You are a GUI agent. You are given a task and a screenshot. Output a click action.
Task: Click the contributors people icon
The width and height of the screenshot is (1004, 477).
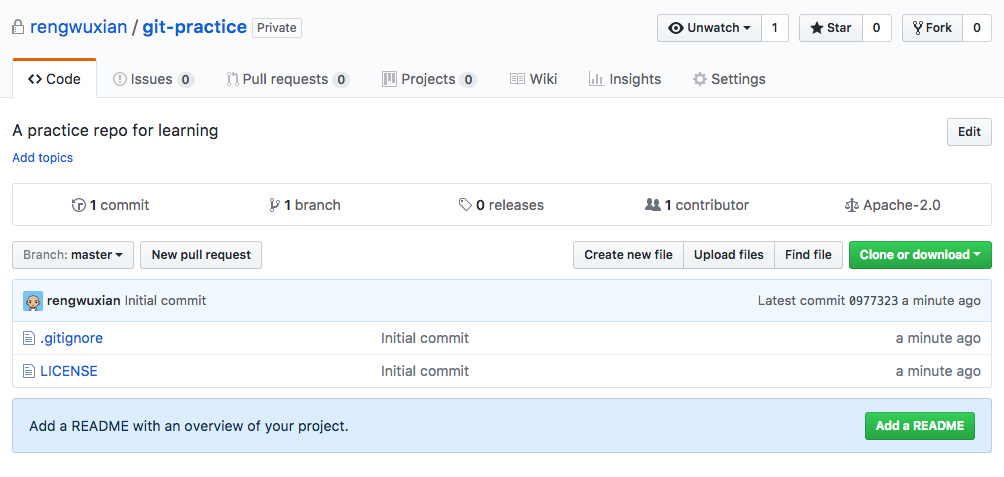click(x=652, y=206)
